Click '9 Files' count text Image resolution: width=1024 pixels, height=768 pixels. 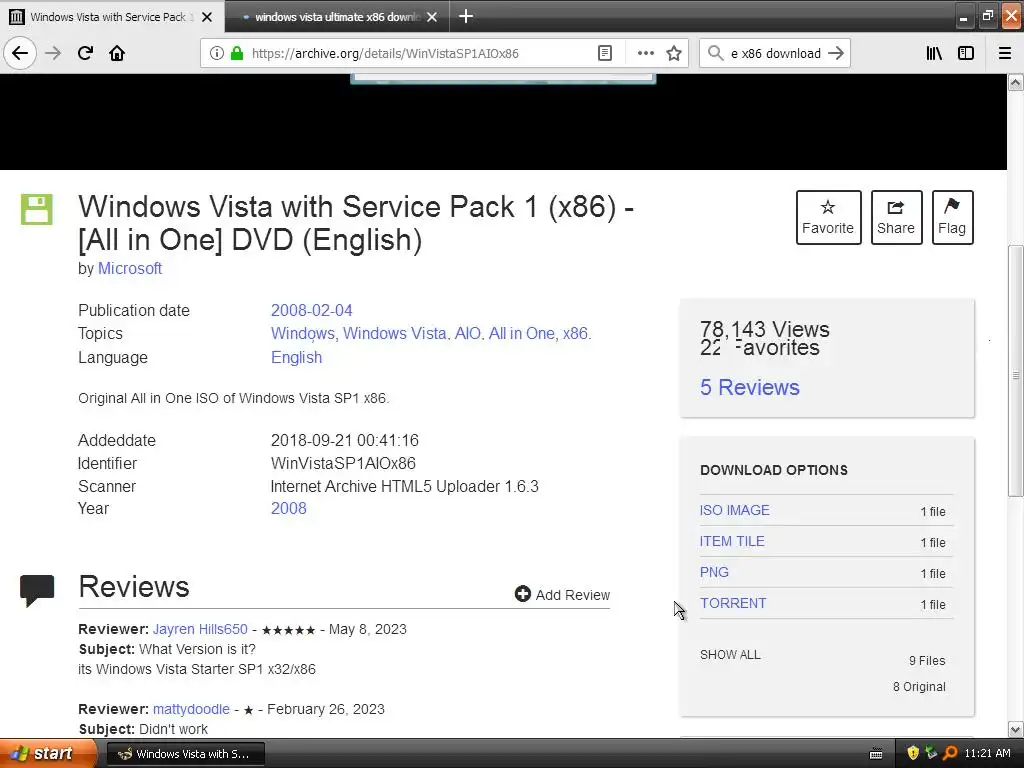coord(927,661)
